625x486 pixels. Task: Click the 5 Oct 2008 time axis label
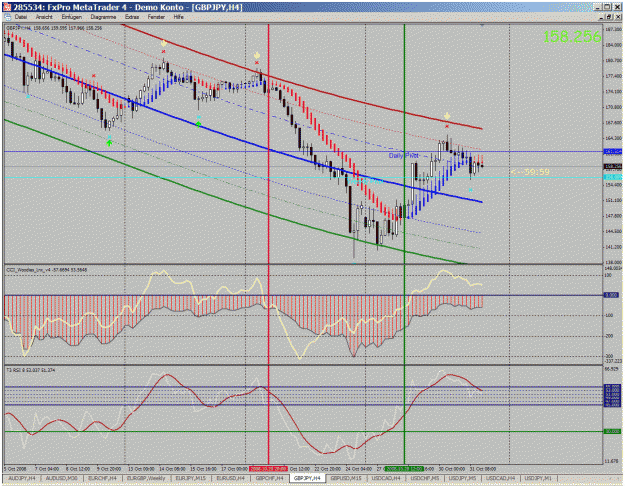click(x=15, y=469)
